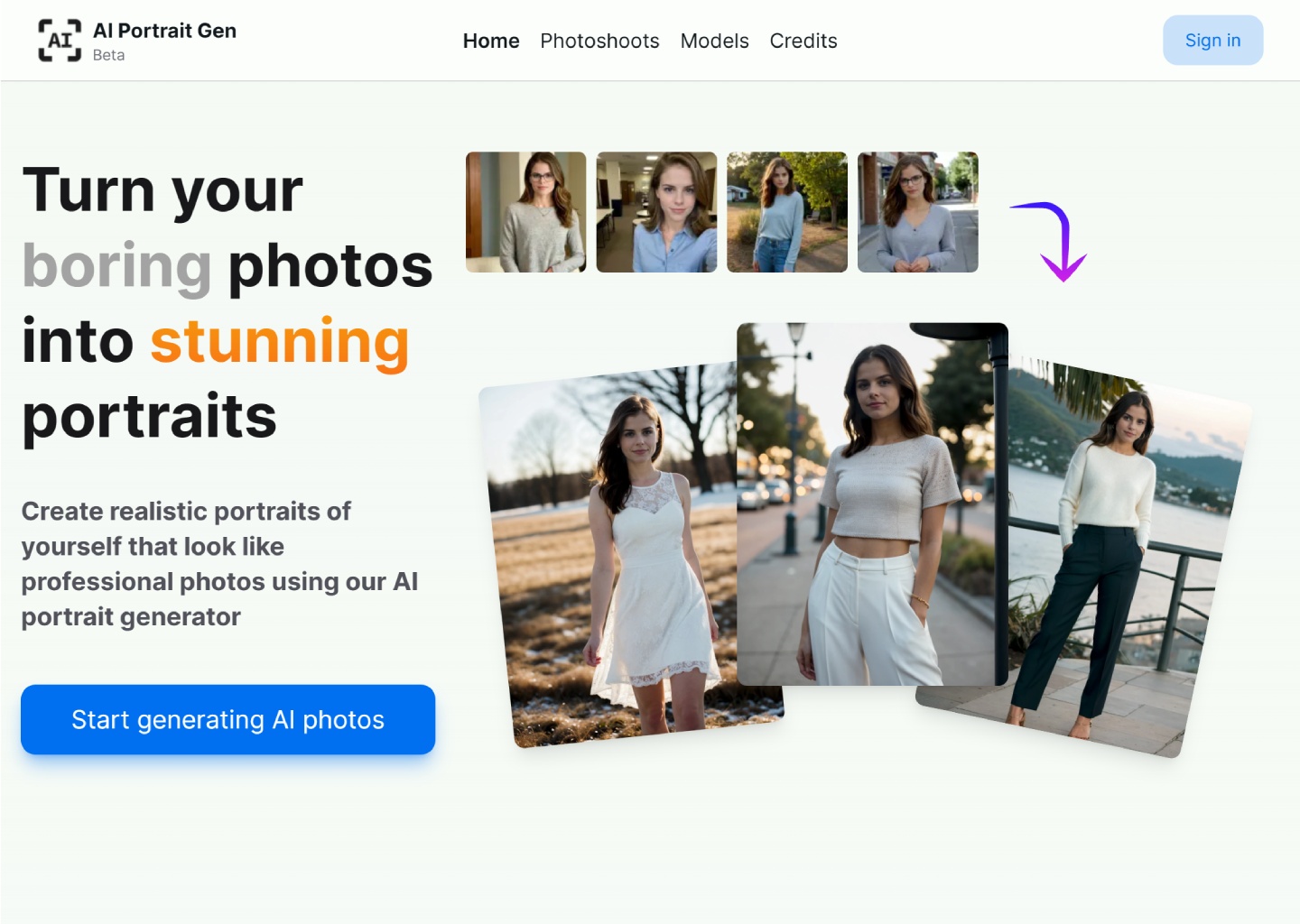The image size is (1300, 924).
Task: Go to the Home nav item
Action: point(491,41)
